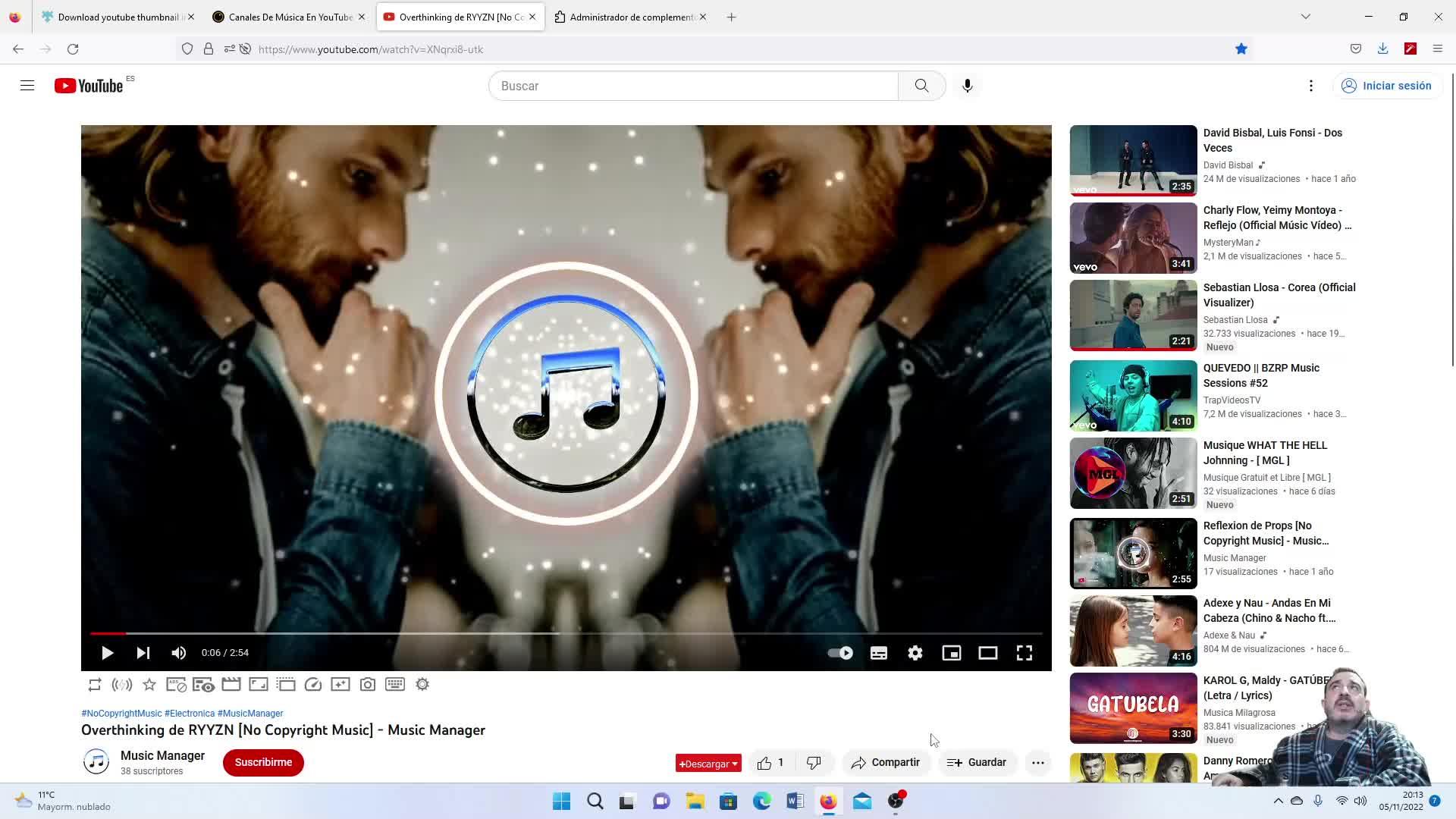Click the #NoCopyrightMusic hashtag link
This screenshot has width=1456, height=819.
click(121, 714)
